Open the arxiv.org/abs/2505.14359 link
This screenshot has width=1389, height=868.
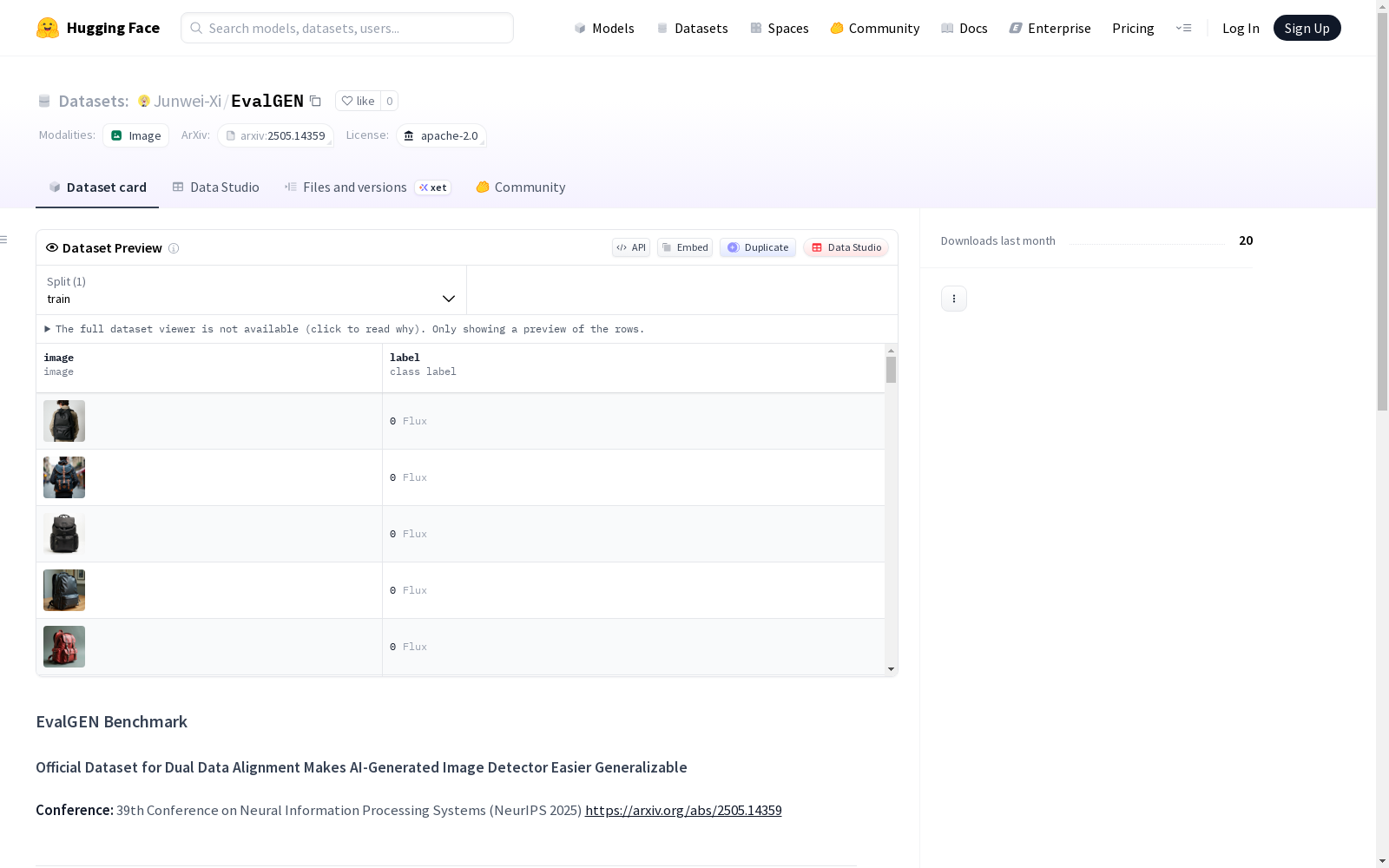(x=683, y=810)
